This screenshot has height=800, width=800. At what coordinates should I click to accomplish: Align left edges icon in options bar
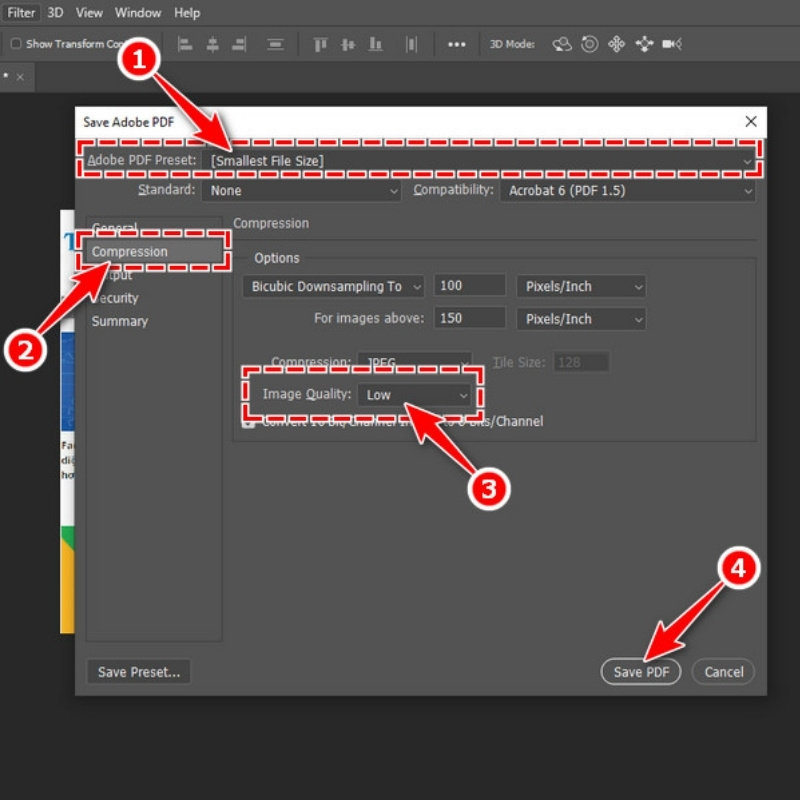(x=185, y=44)
